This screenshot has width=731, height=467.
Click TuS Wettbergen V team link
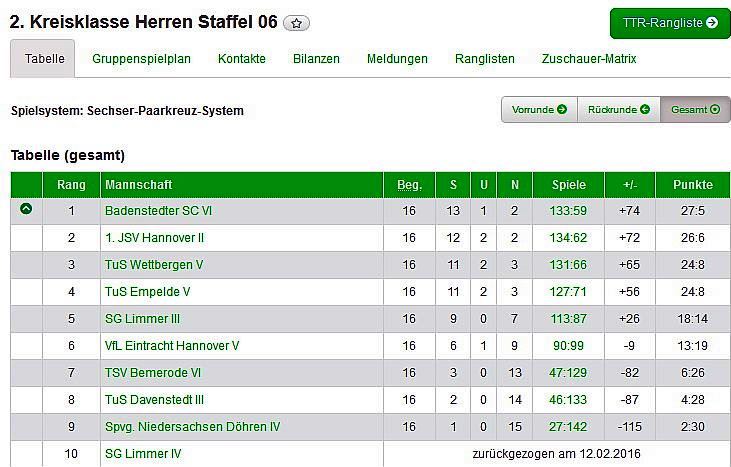pos(154,265)
